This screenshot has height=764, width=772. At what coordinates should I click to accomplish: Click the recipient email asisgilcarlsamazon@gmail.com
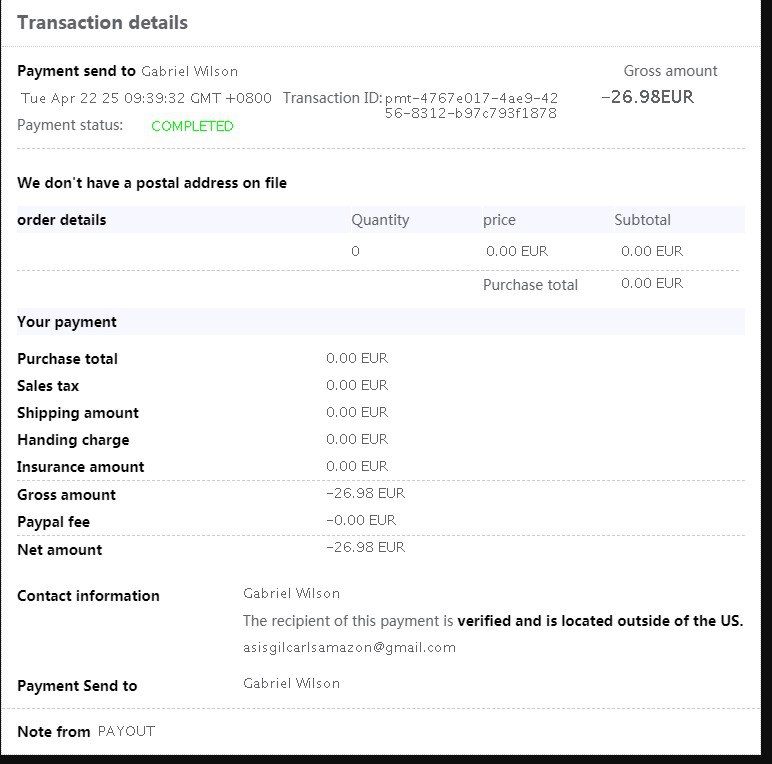[349, 647]
